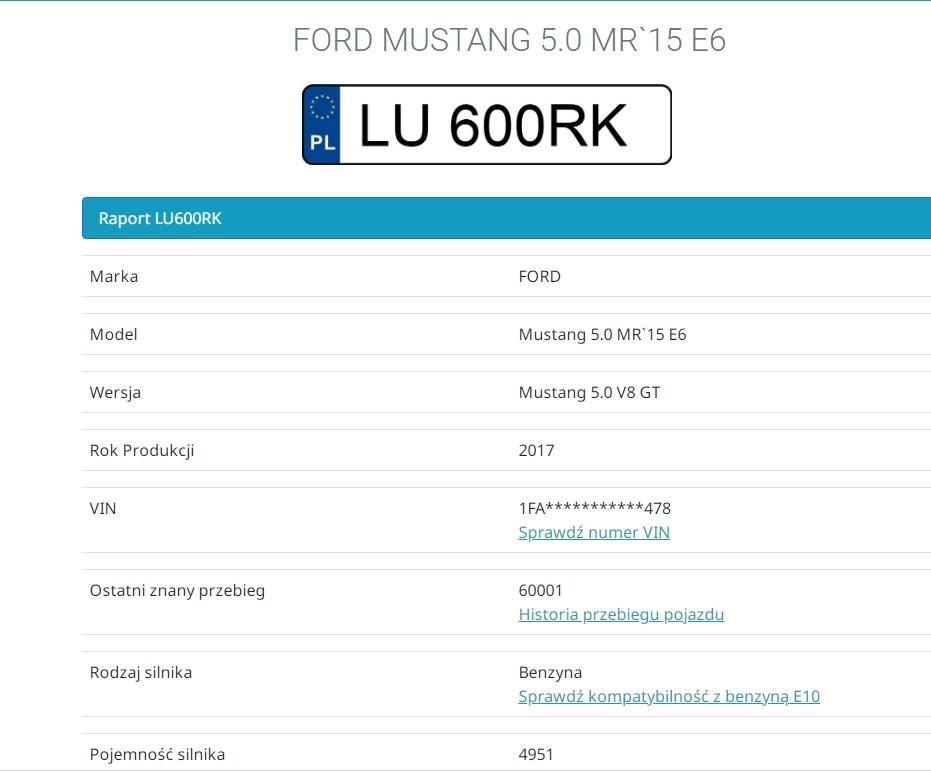Click the mileage value '60001'
This screenshot has height=772, width=931.
540,590
